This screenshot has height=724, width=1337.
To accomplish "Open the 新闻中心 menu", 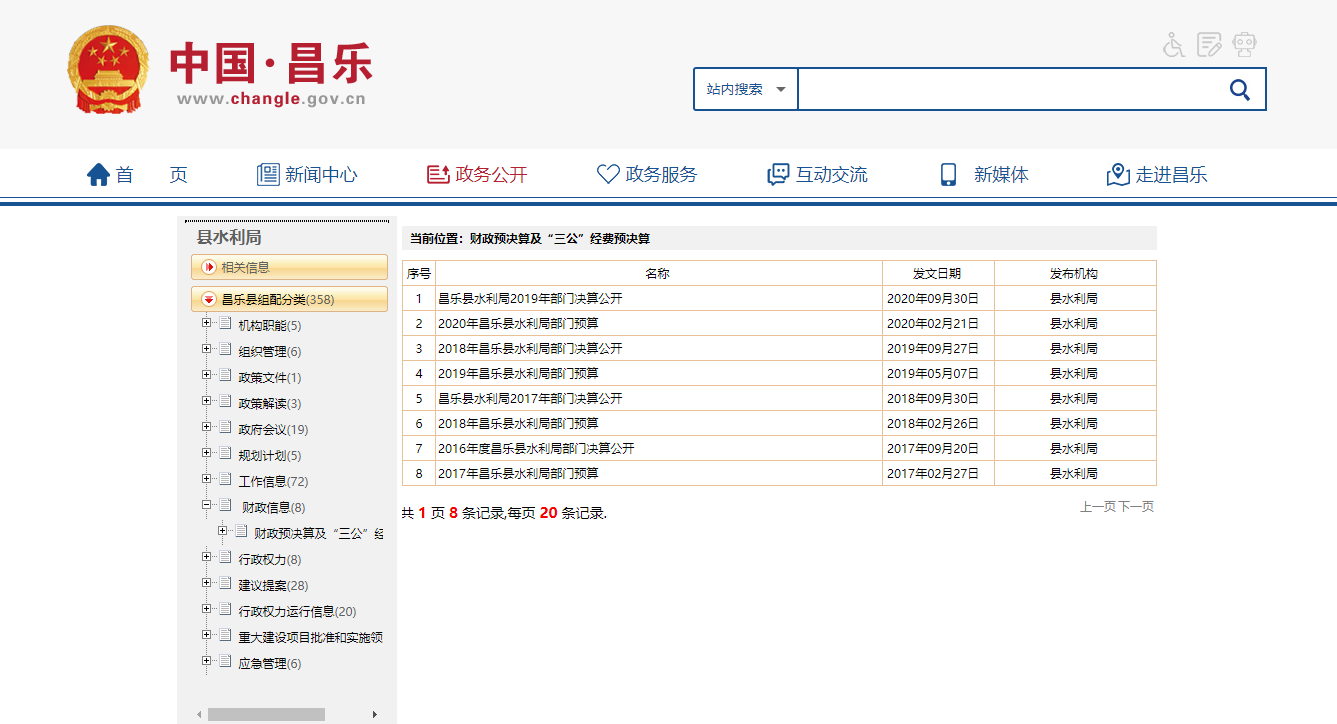I will coord(308,175).
